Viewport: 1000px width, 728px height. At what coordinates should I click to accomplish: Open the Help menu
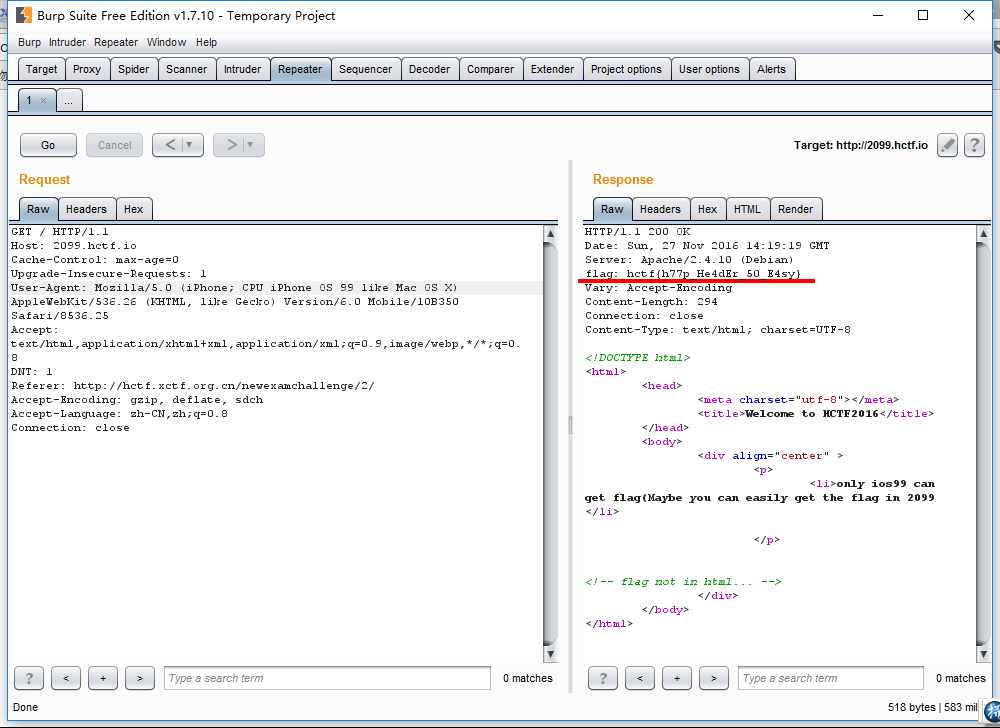[207, 42]
